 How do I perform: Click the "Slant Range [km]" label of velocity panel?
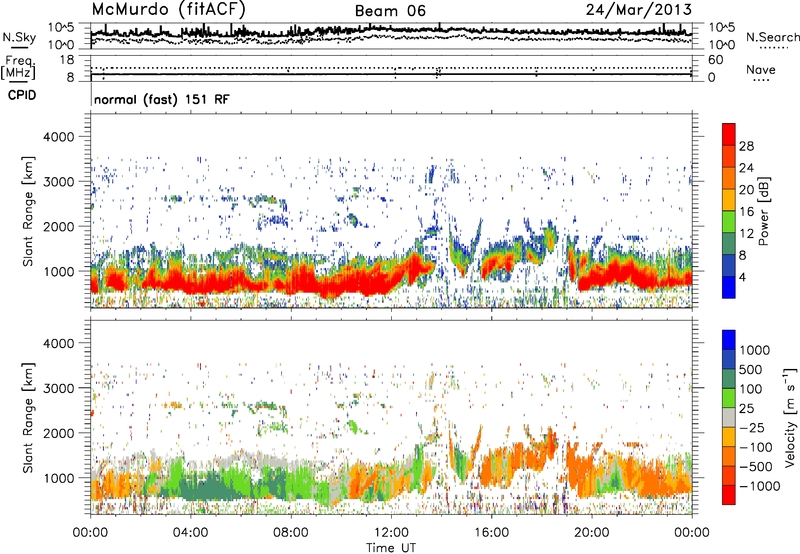(28, 417)
